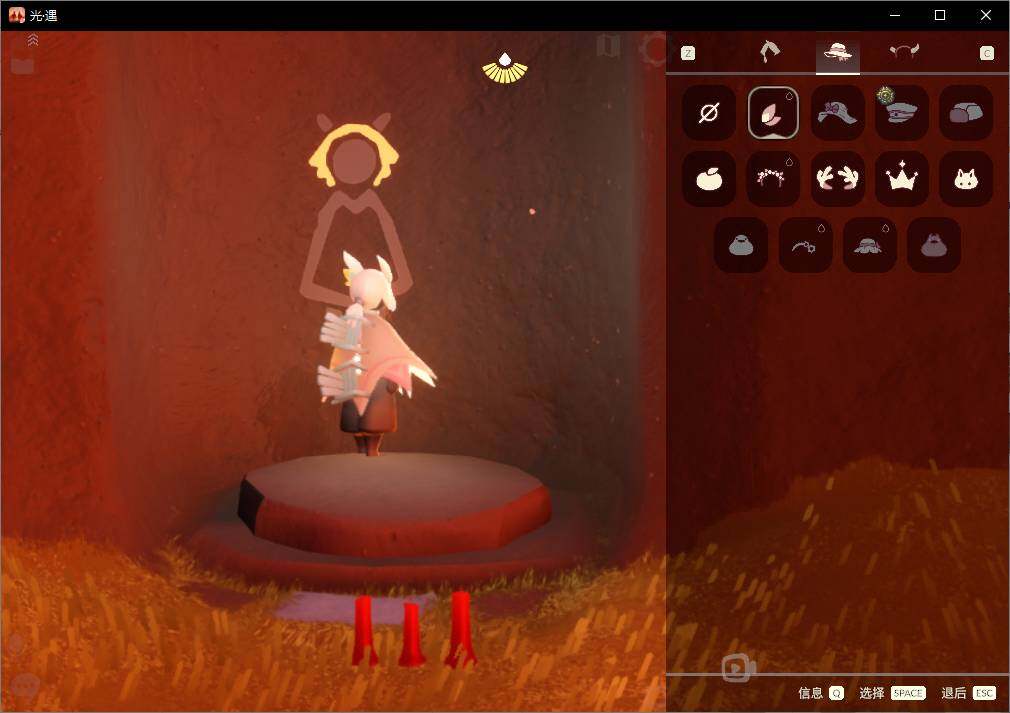
Task: Select the captain cap with green badge
Action: pos(902,113)
